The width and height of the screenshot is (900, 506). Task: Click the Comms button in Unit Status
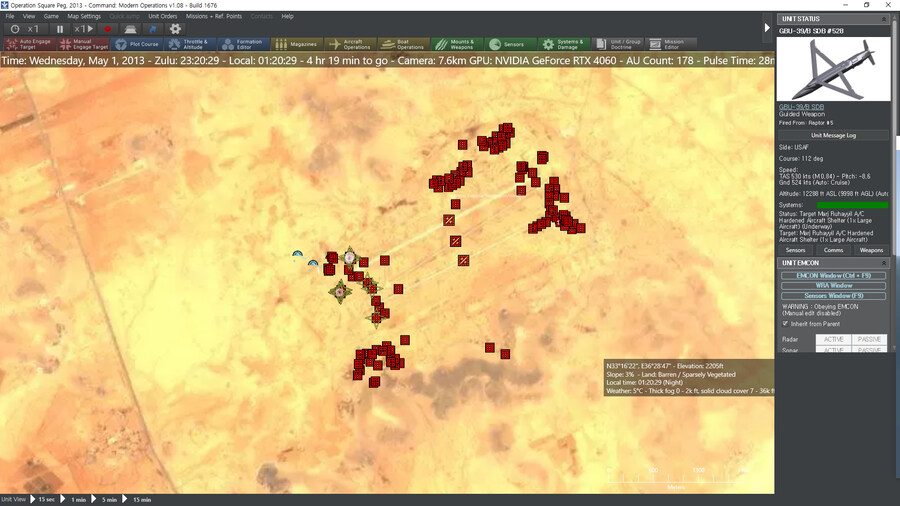(833, 250)
